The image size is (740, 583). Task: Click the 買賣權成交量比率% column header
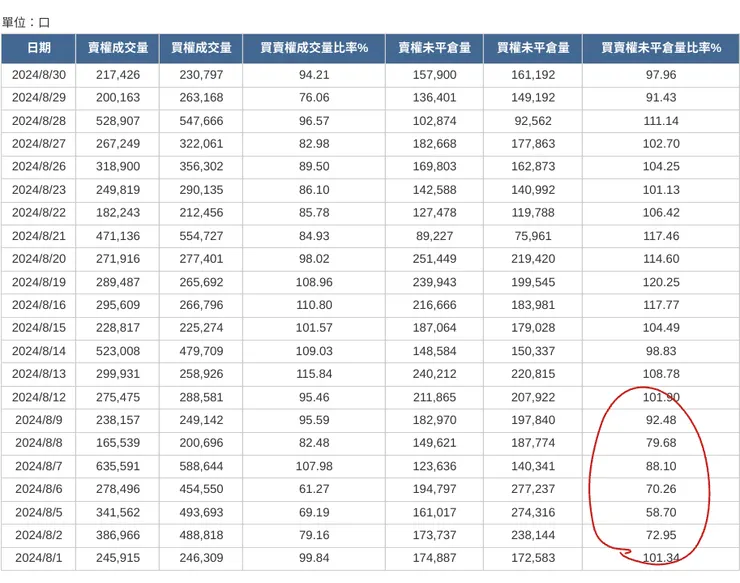pyautogui.click(x=314, y=48)
